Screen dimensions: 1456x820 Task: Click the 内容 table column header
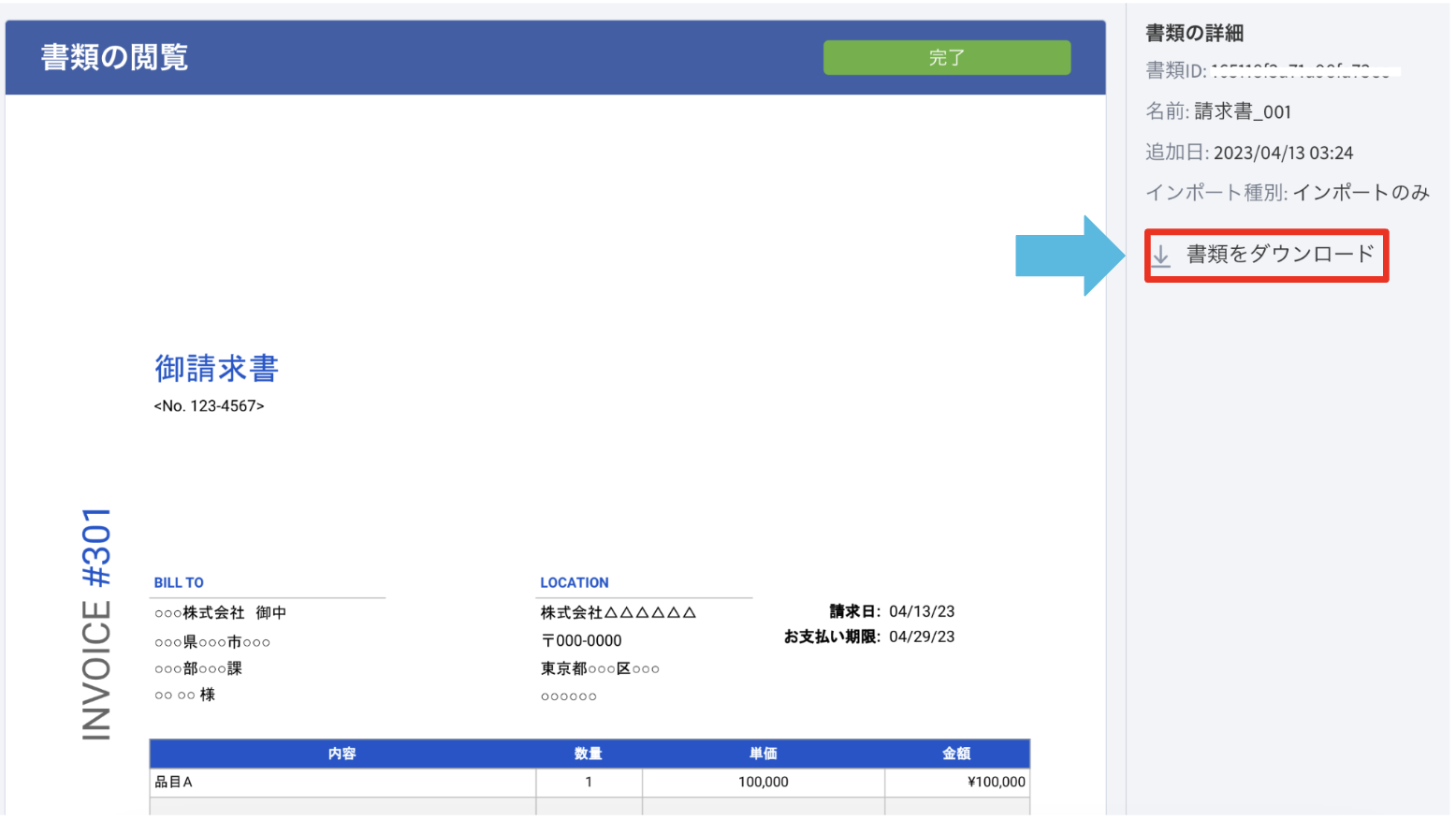342,754
